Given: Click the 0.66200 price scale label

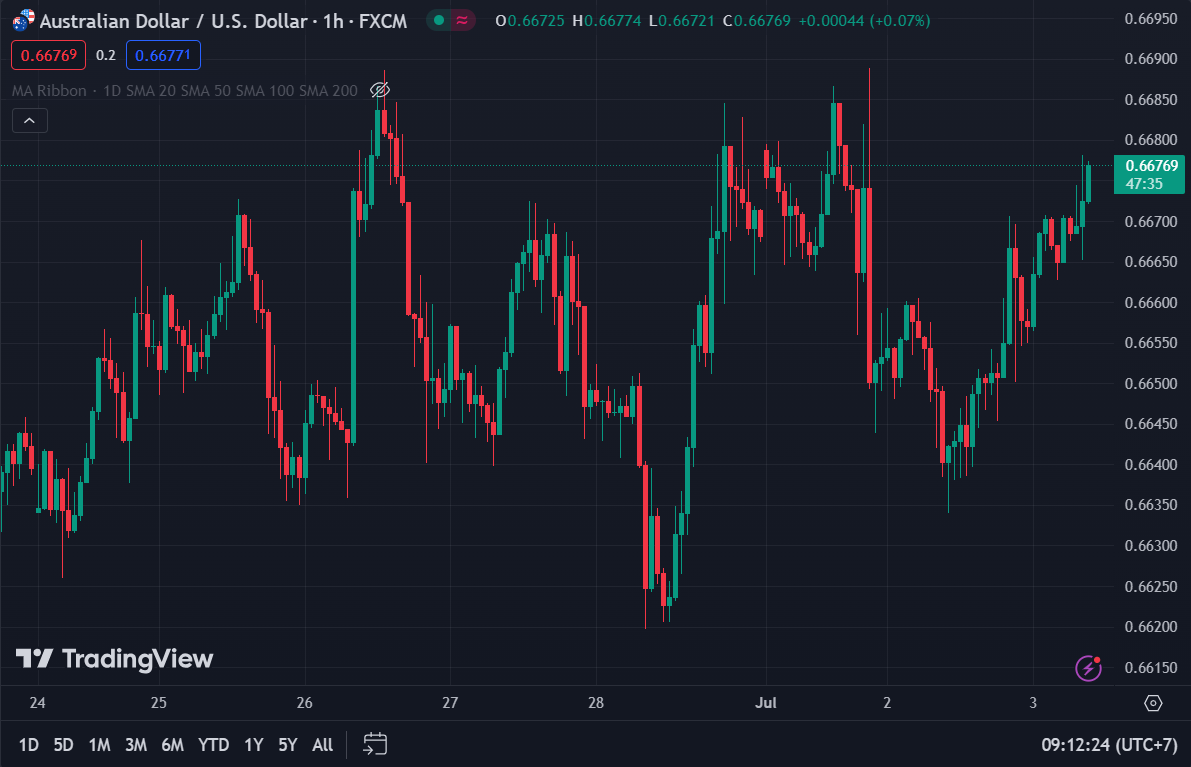Looking at the screenshot, I should [1151, 627].
